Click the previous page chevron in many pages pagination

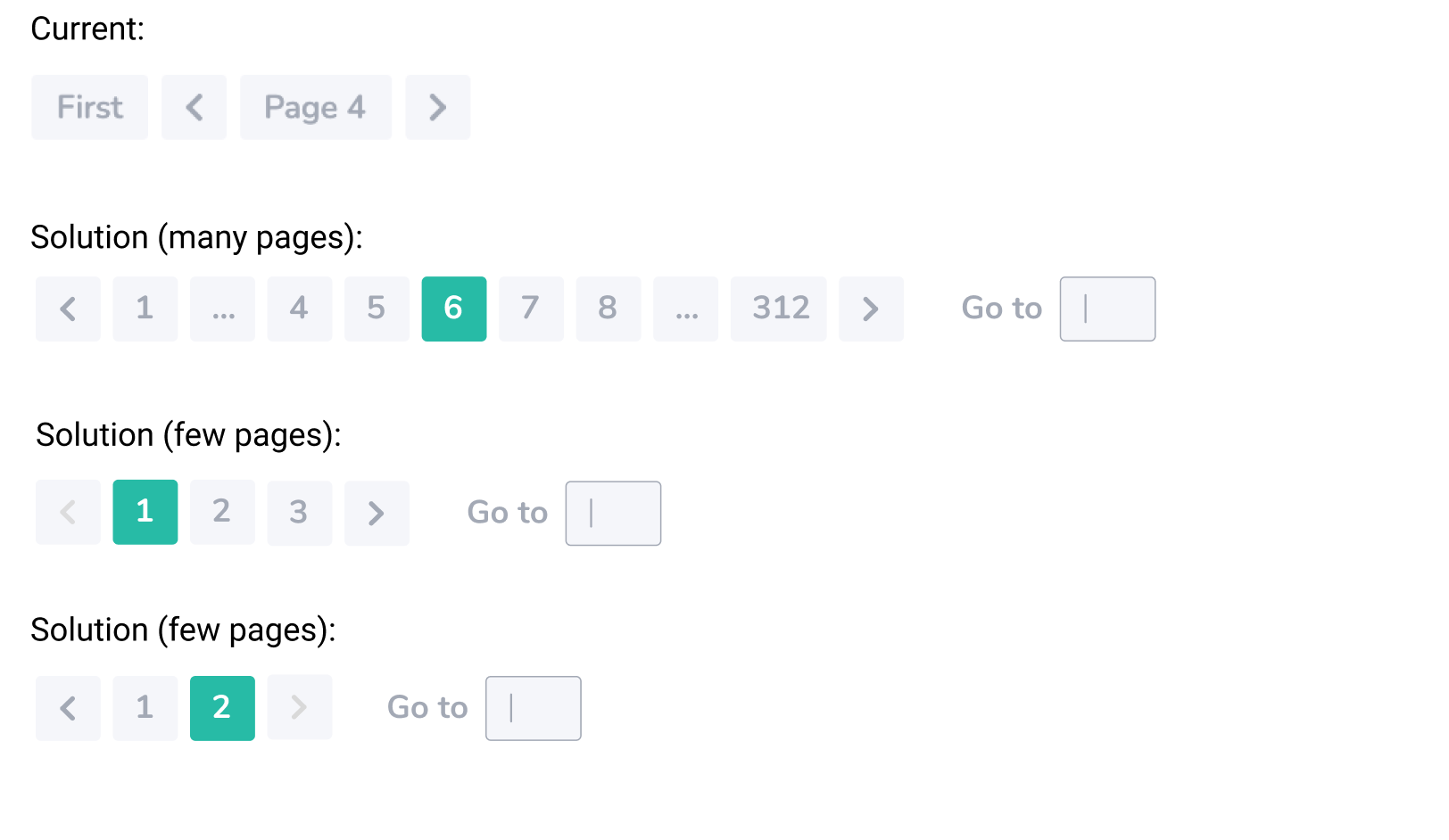click(x=68, y=309)
